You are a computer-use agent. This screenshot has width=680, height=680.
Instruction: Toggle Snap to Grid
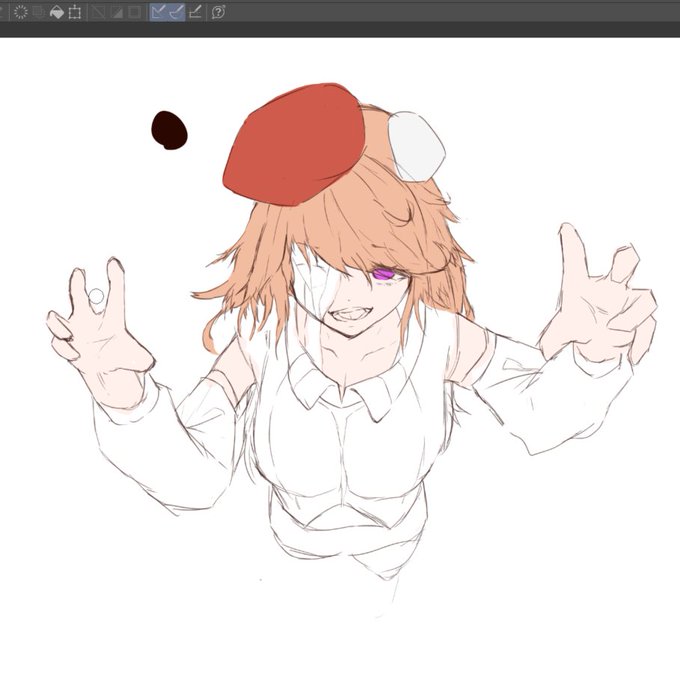click(195, 12)
